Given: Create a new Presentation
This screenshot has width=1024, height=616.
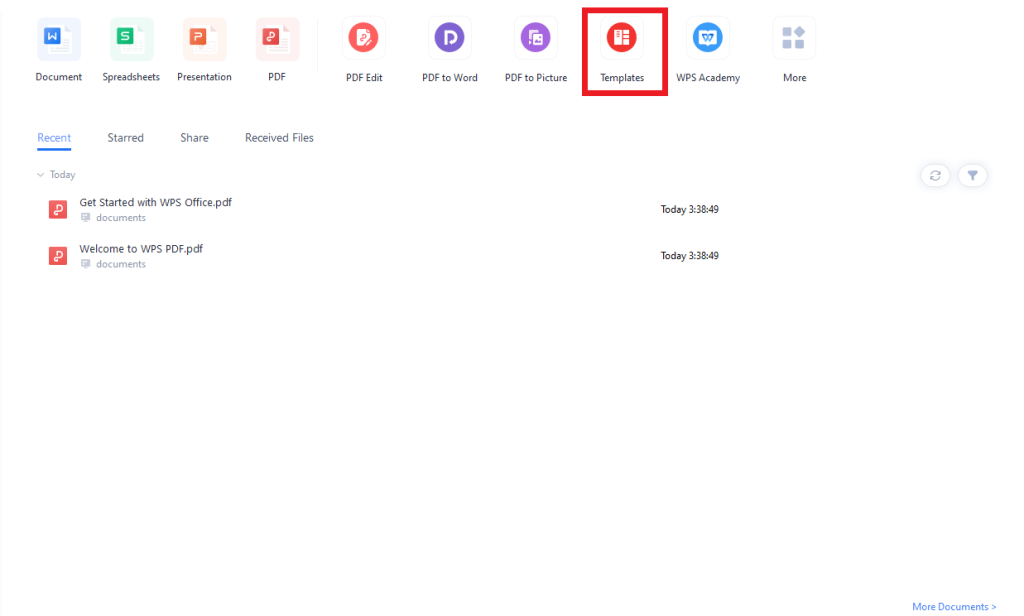Looking at the screenshot, I should point(204,39).
